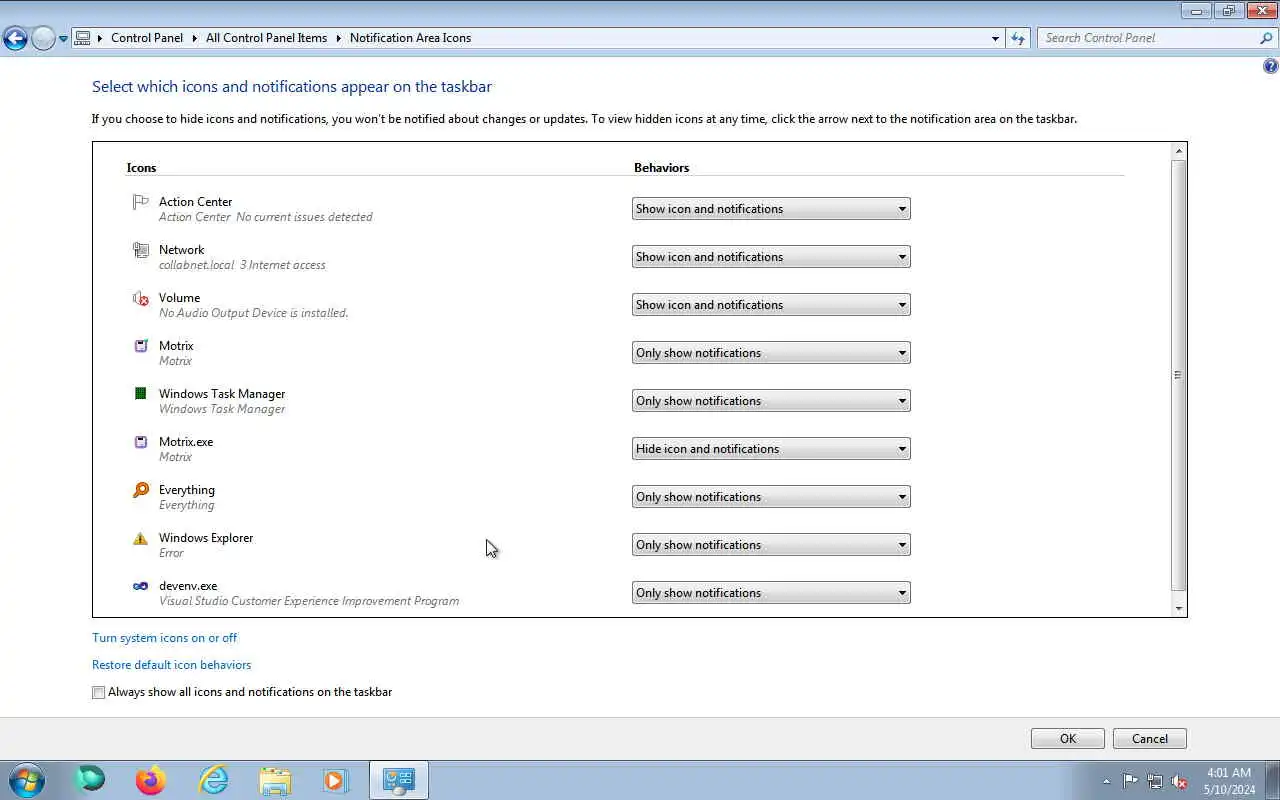Click the devenv.exe Visual Studio icon

[141, 586]
